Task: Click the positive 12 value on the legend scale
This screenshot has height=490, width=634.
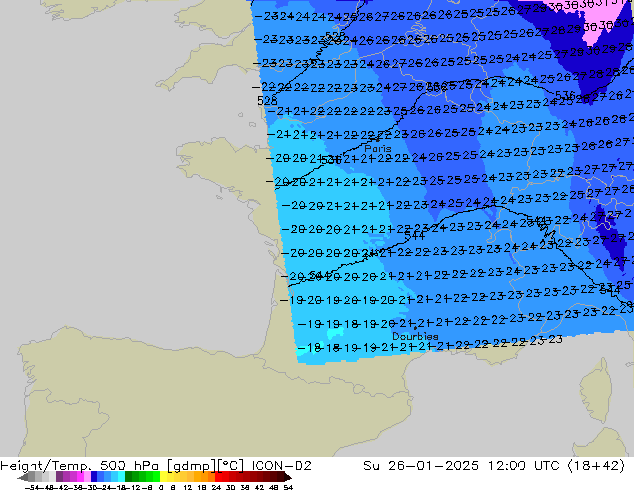Action: click(x=188, y=488)
